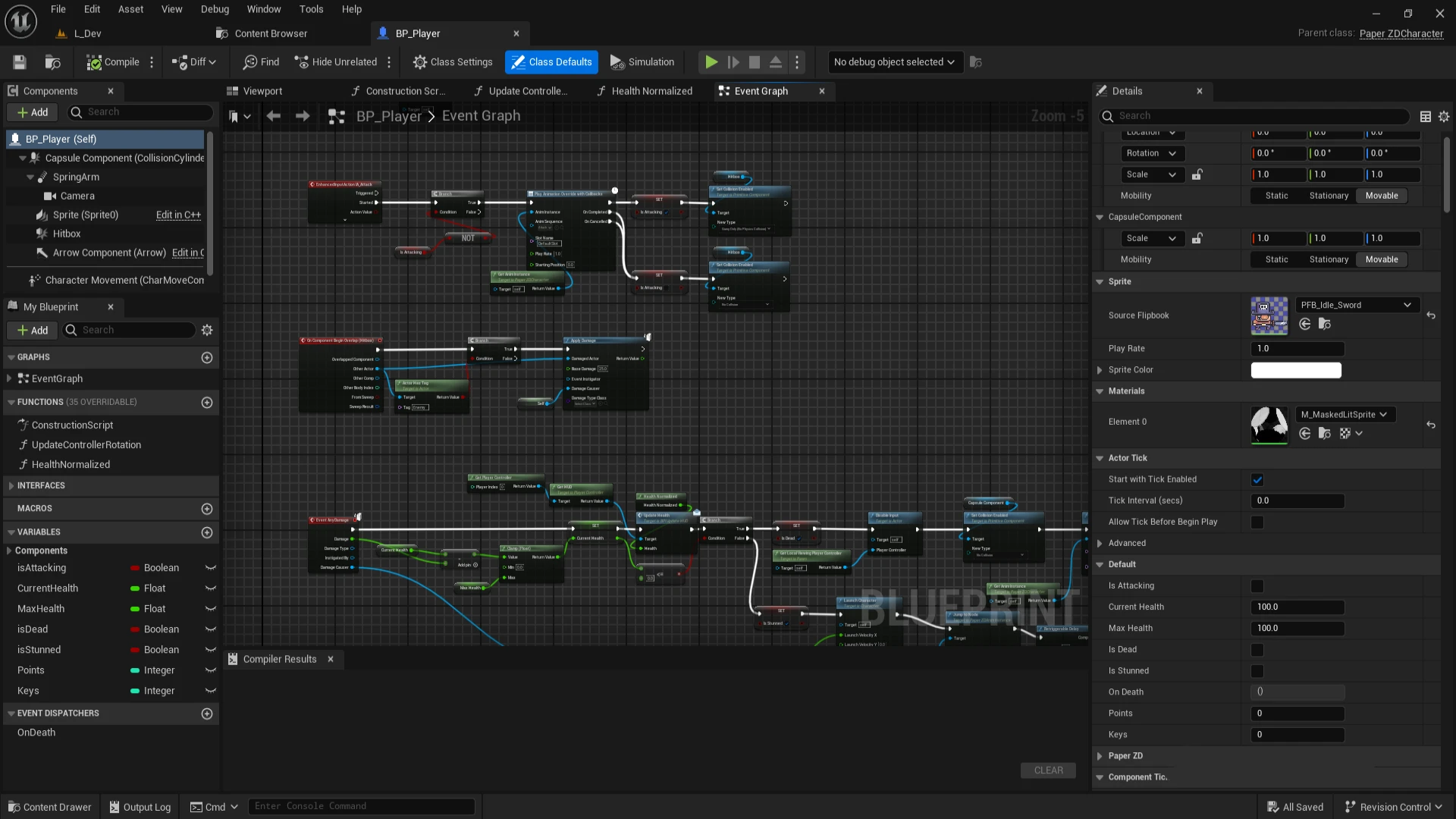Image resolution: width=1456 pixels, height=819 pixels.
Task: Open the PFB_Idle_Sword flipbook dropdown
Action: pyautogui.click(x=1356, y=305)
